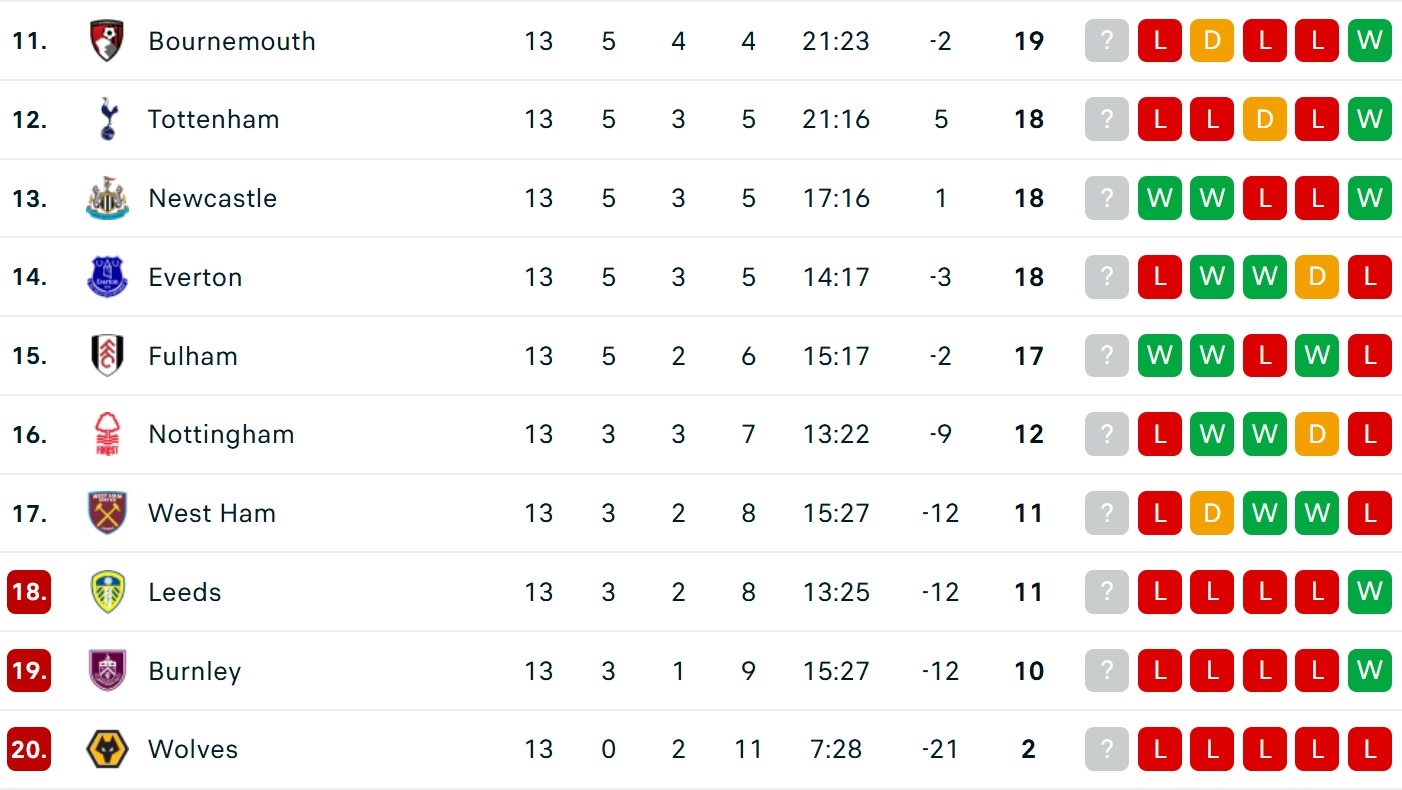
Task: Click the Wolves club crest icon
Action: click(107, 749)
